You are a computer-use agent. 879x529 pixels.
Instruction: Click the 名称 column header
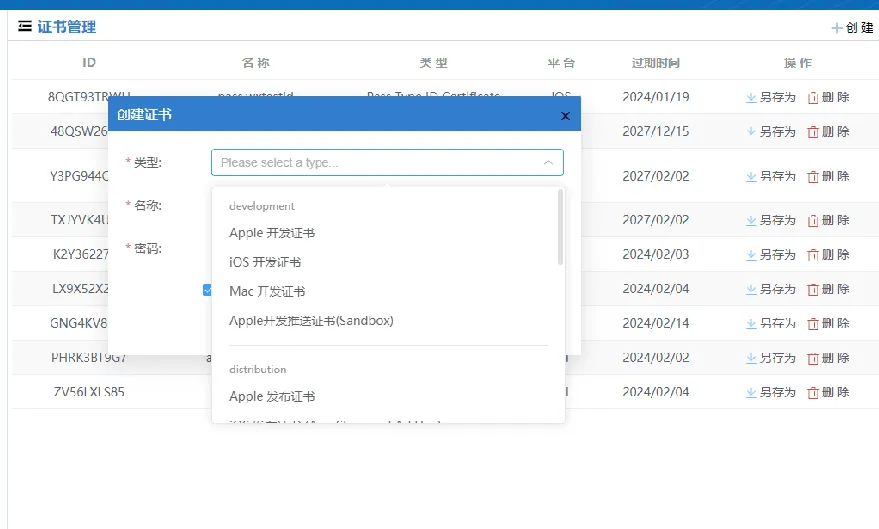point(256,63)
